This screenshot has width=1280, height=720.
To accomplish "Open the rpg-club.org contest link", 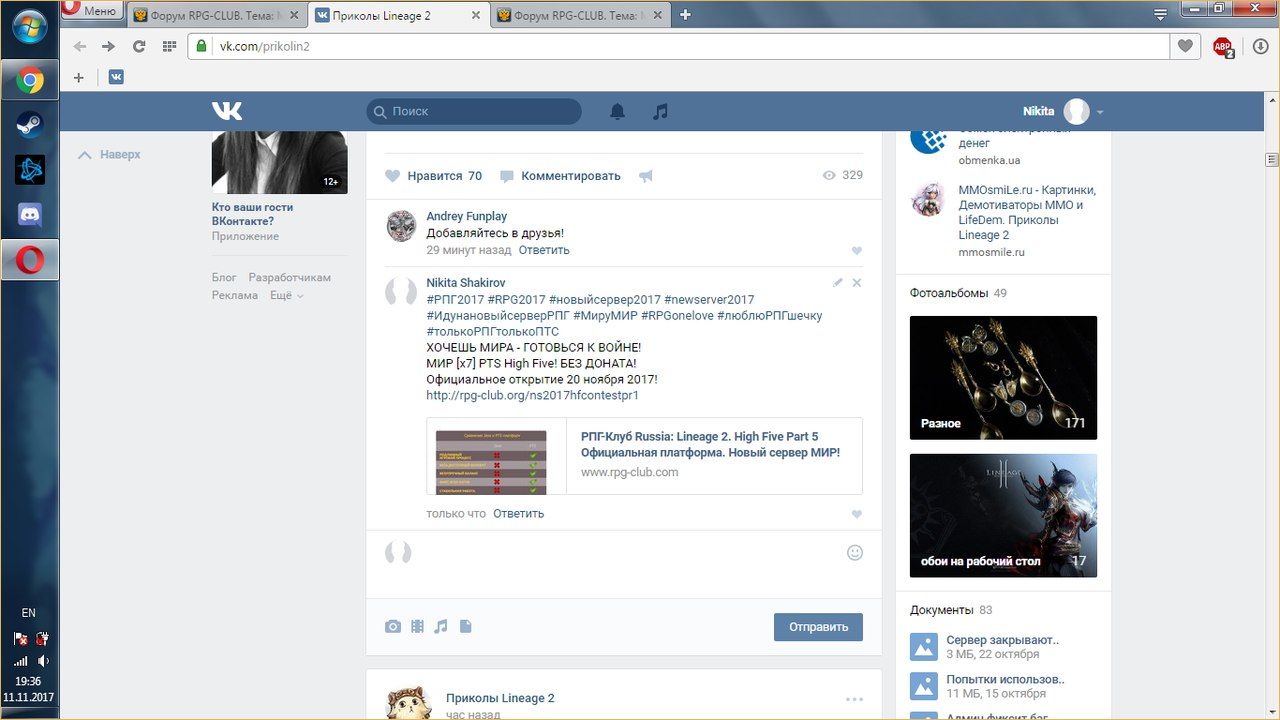I will [532, 395].
